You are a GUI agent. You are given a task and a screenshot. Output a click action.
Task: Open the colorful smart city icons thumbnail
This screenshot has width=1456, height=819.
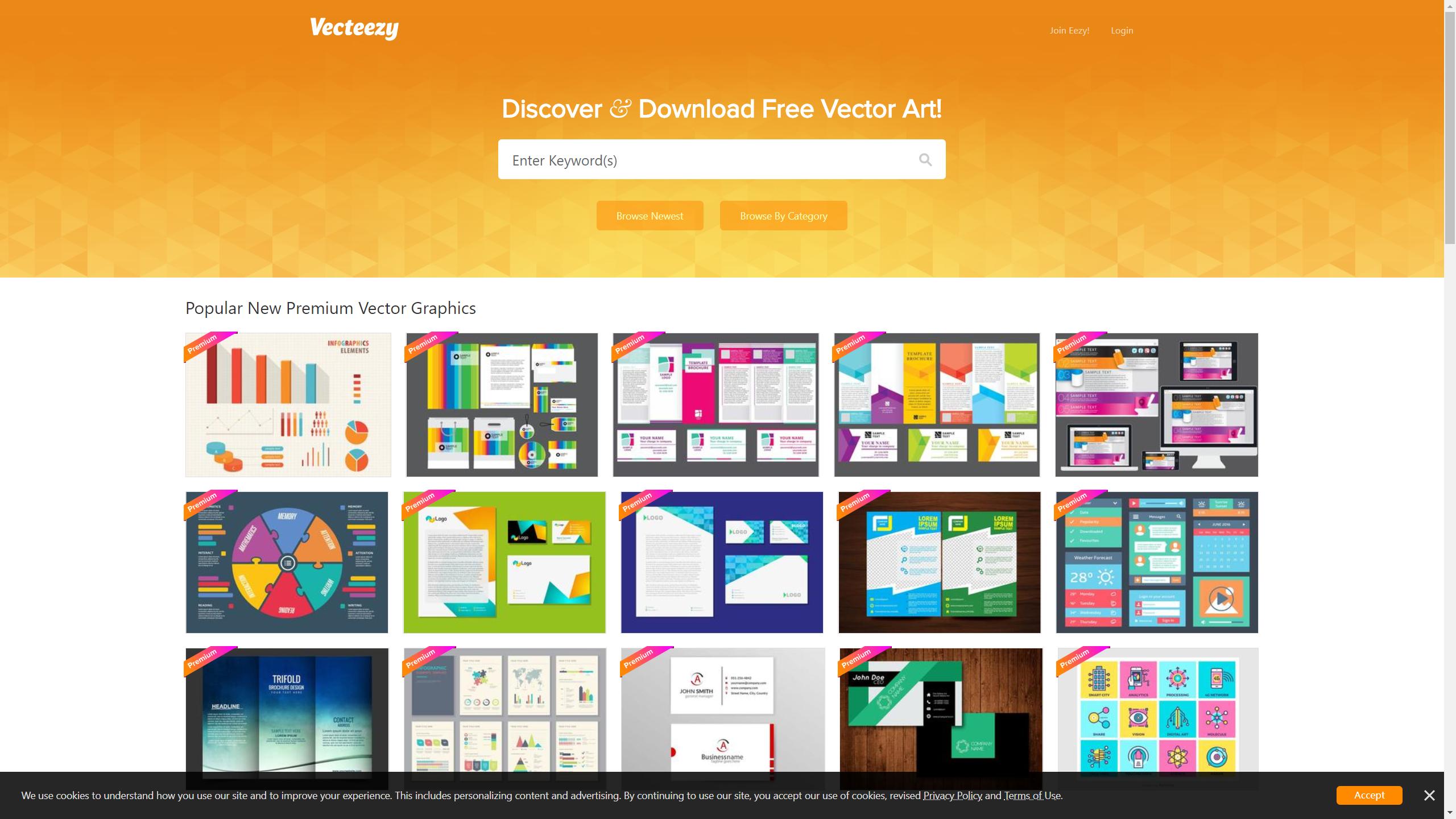(x=1157, y=711)
